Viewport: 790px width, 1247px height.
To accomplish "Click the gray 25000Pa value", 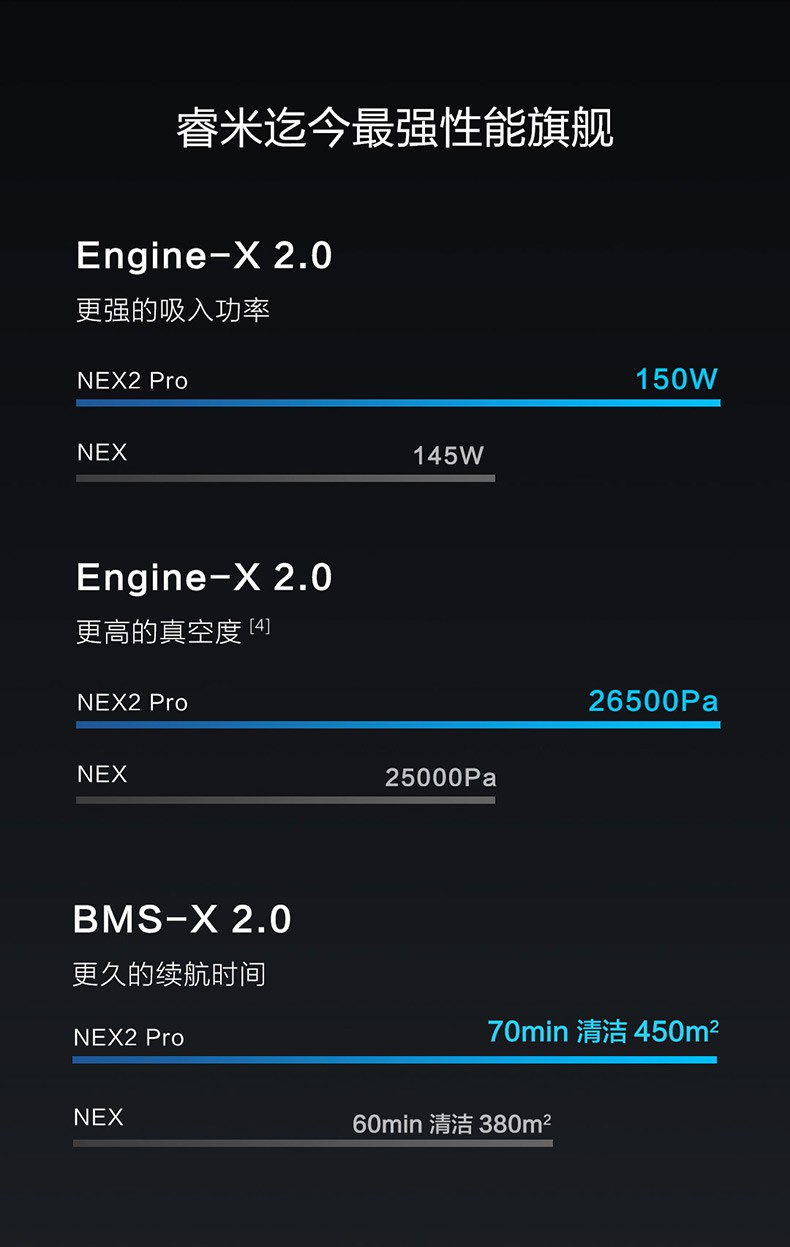I will tap(441, 778).
